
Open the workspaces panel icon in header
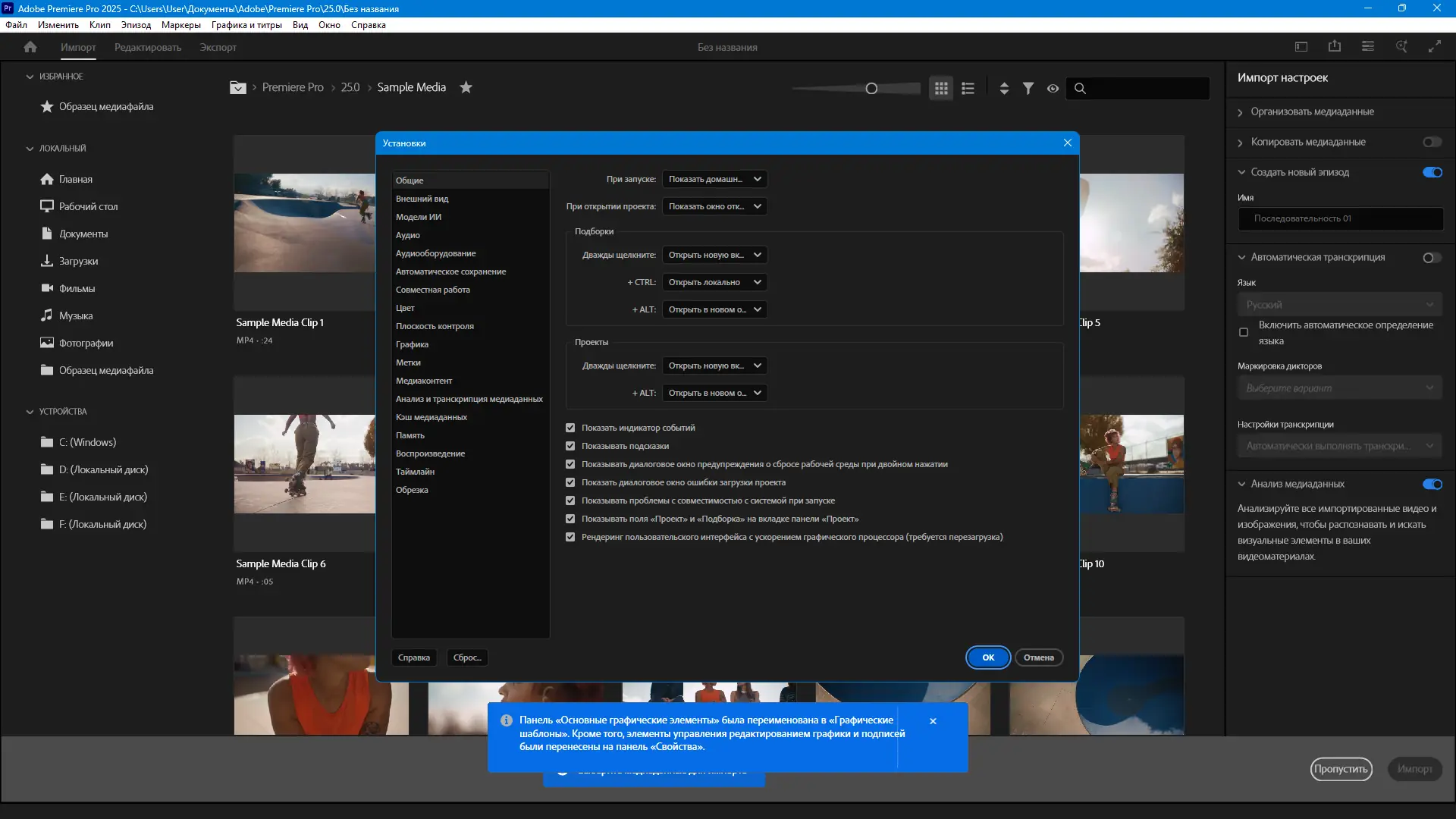point(1301,47)
